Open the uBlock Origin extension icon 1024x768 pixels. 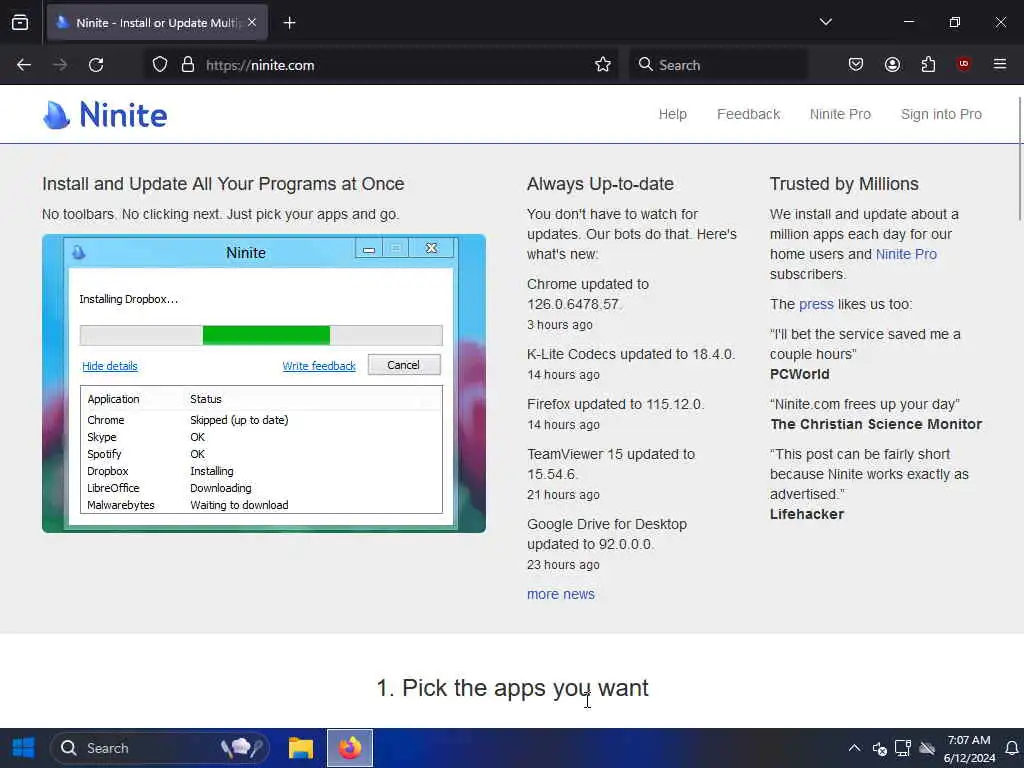[x=963, y=64]
